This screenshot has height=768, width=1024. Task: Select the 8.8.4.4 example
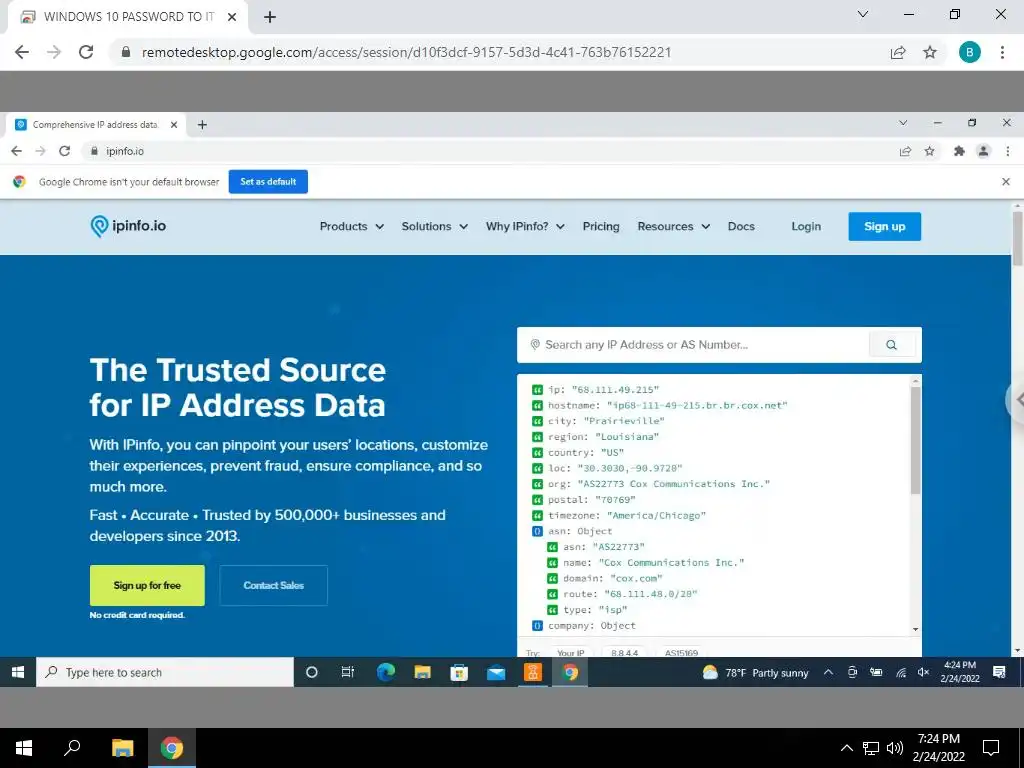pos(624,652)
